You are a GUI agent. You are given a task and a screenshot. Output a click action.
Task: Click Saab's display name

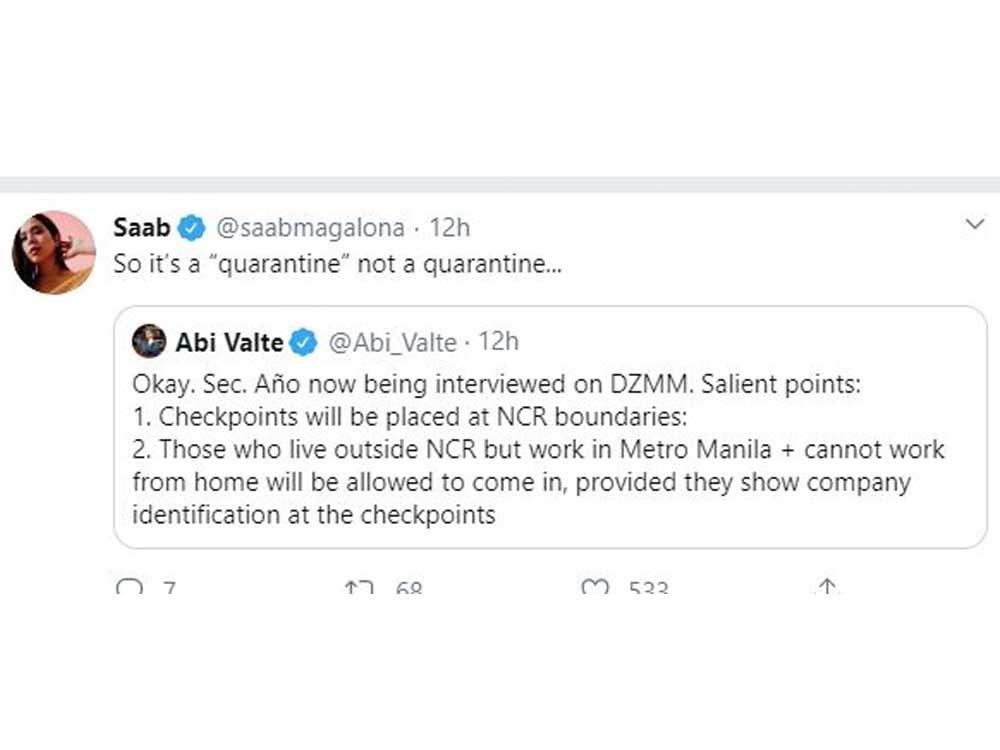141,227
